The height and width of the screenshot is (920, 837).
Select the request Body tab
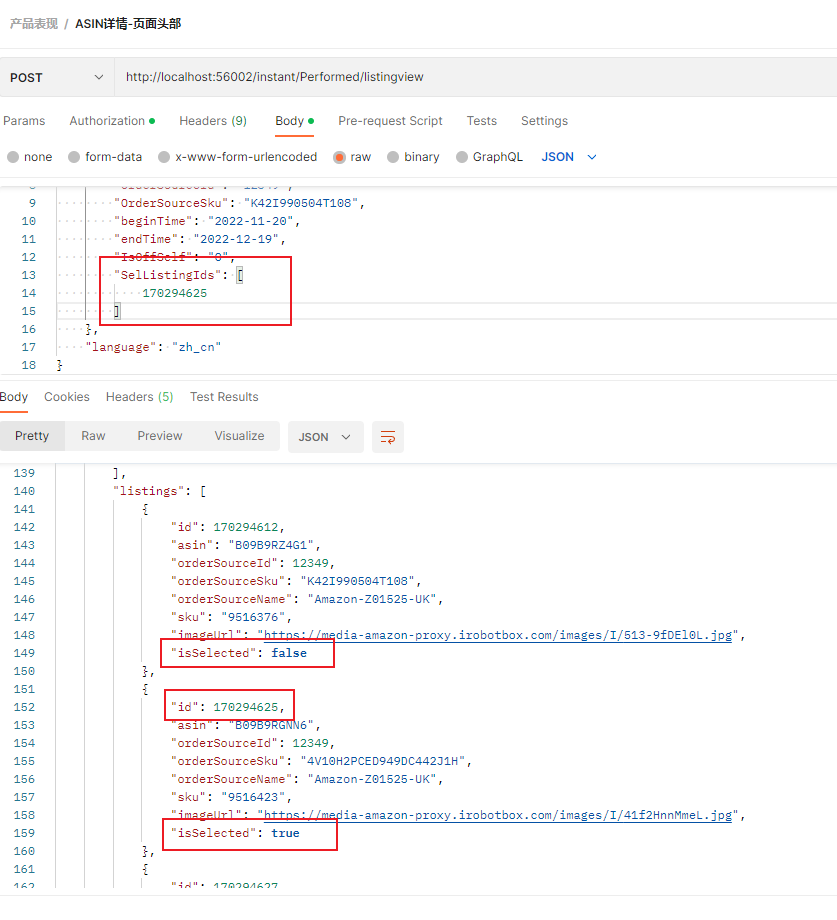click(294, 121)
